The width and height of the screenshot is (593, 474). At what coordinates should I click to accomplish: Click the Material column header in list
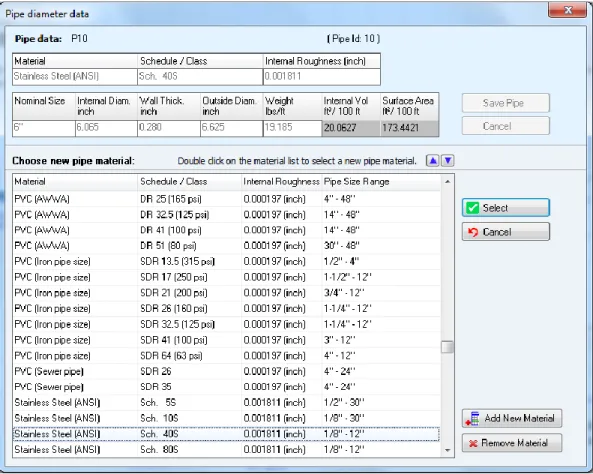pyautogui.click(x=75, y=182)
